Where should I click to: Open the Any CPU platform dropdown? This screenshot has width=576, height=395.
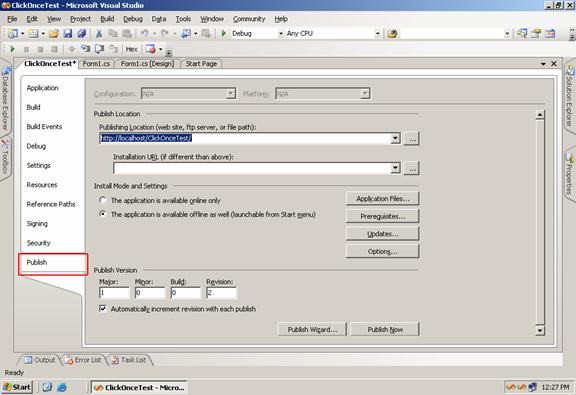pyautogui.click(x=377, y=33)
